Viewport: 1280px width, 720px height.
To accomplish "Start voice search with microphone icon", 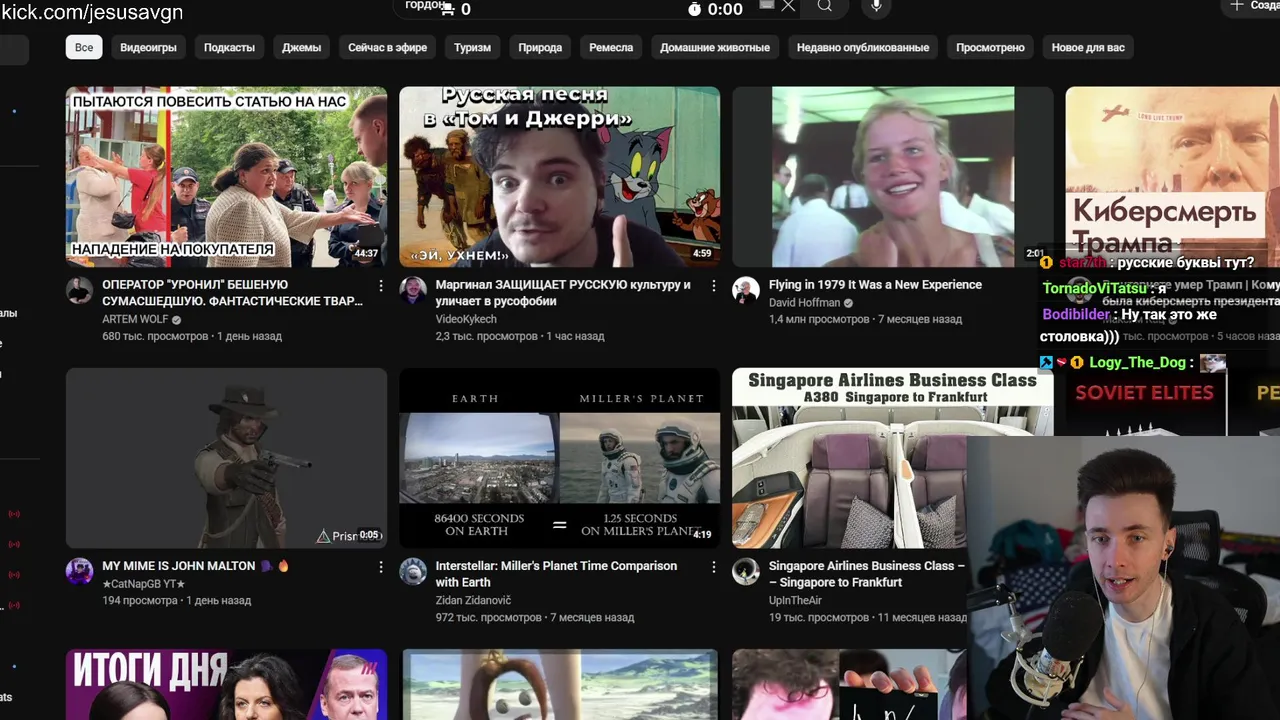I will click(877, 6).
